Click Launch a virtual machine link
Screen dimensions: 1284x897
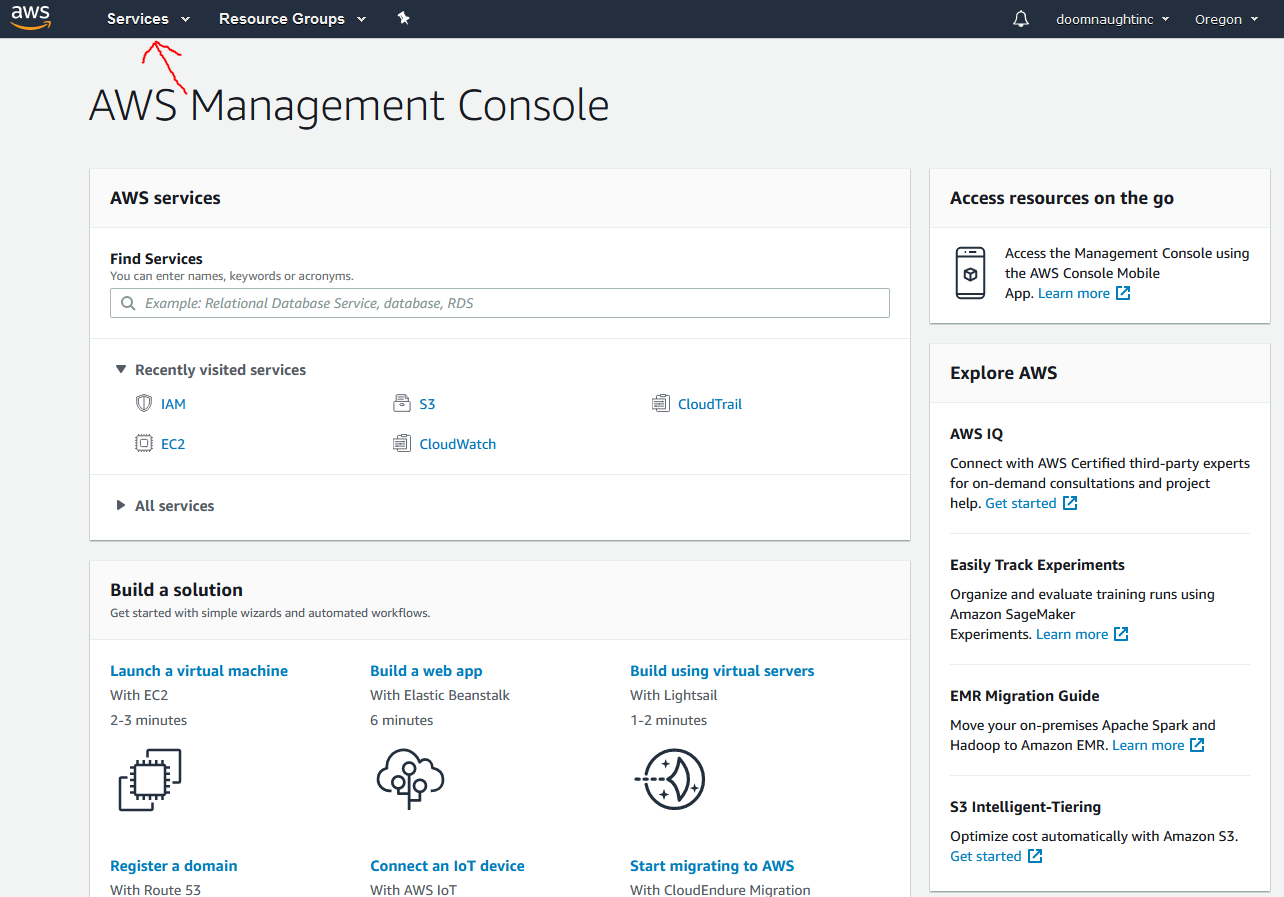199,671
